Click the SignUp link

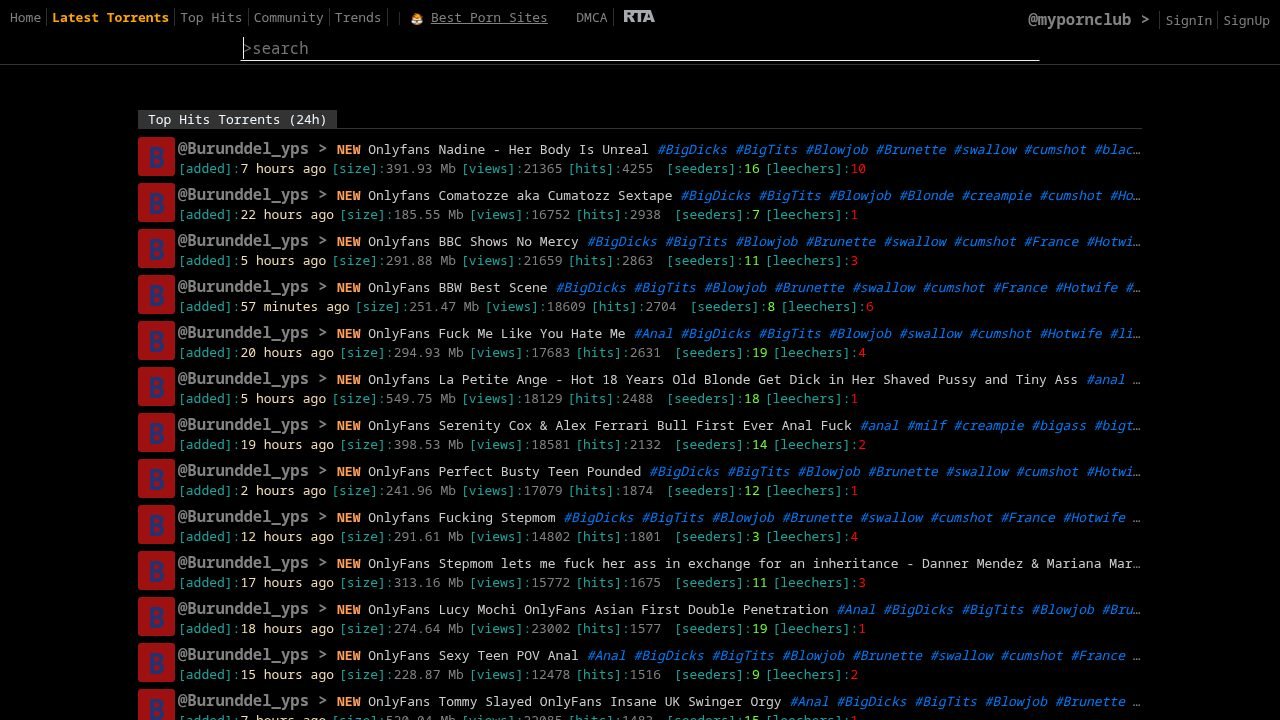pos(1246,20)
